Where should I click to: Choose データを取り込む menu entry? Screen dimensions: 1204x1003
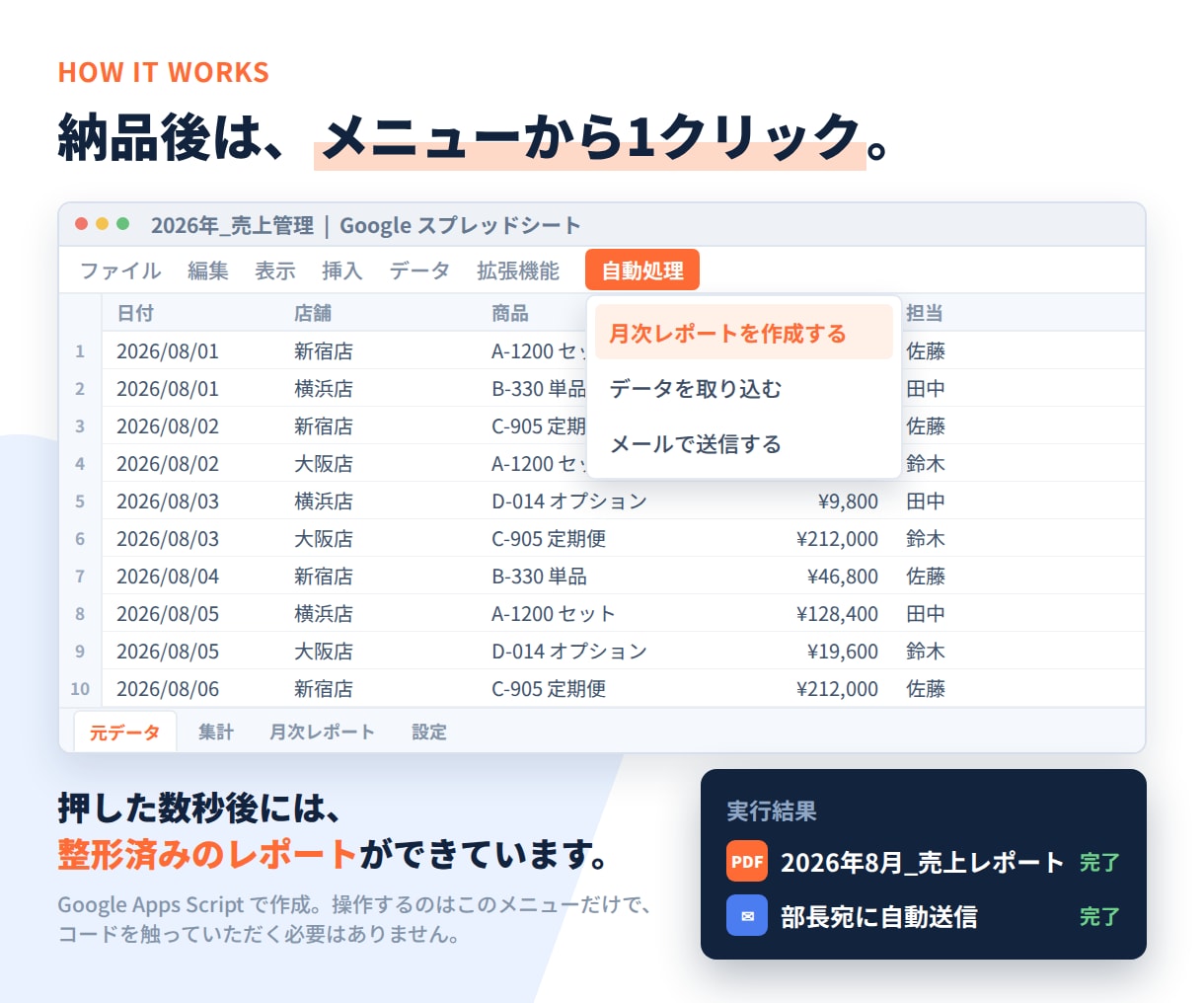click(744, 388)
